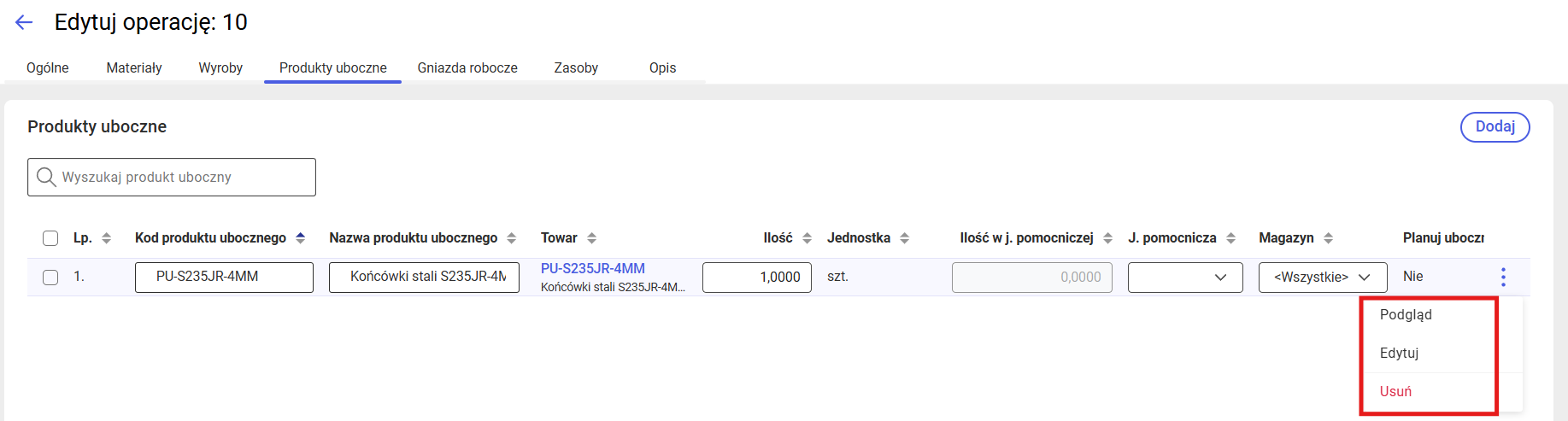The height and width of the screenshot is (421, 1568).
Task: Sort by Lp. column arrows
Action: pyautogui.click(x=107, y=238)
